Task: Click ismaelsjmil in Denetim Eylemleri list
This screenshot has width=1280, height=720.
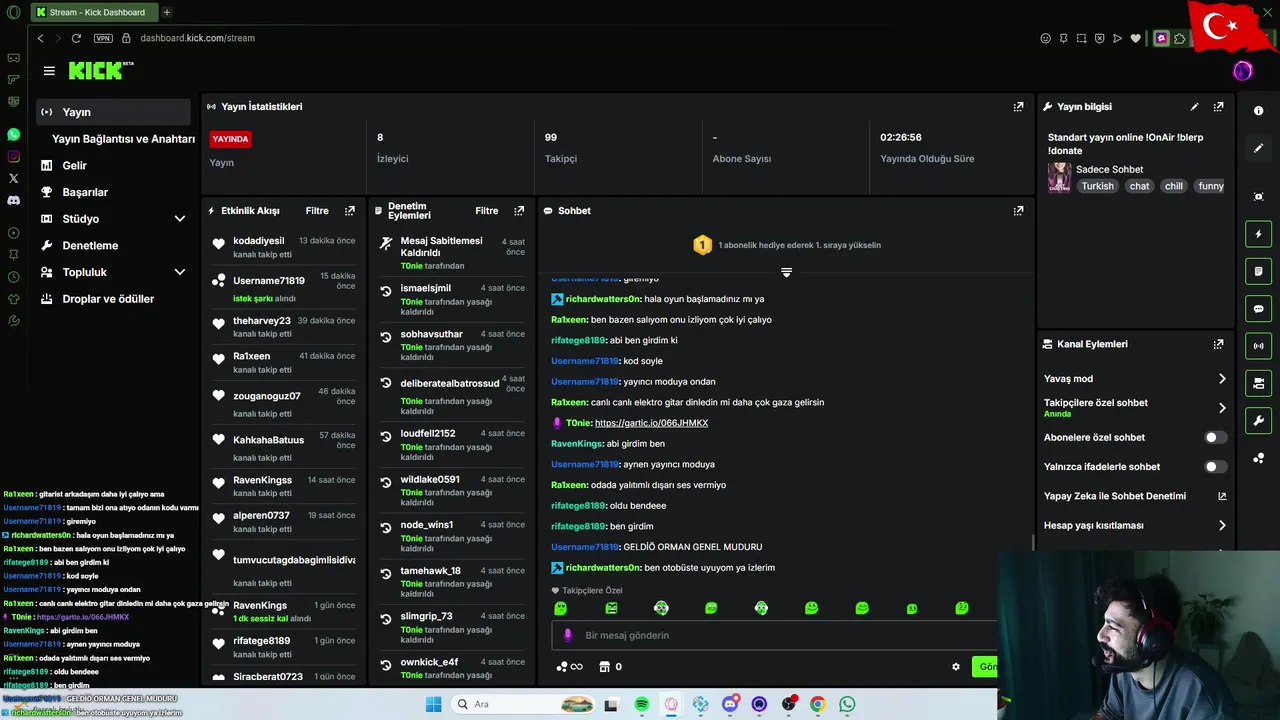Action: (426, 288)
